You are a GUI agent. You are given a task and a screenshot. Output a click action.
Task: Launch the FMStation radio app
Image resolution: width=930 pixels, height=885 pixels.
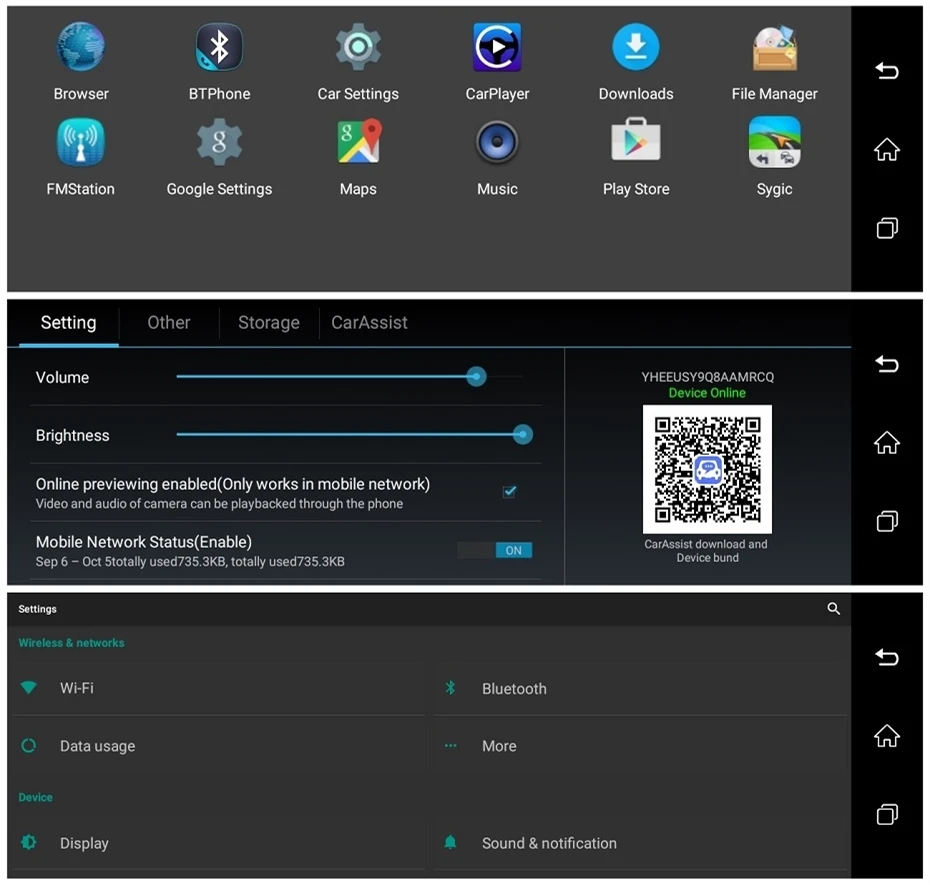click(x=81, y=157)
